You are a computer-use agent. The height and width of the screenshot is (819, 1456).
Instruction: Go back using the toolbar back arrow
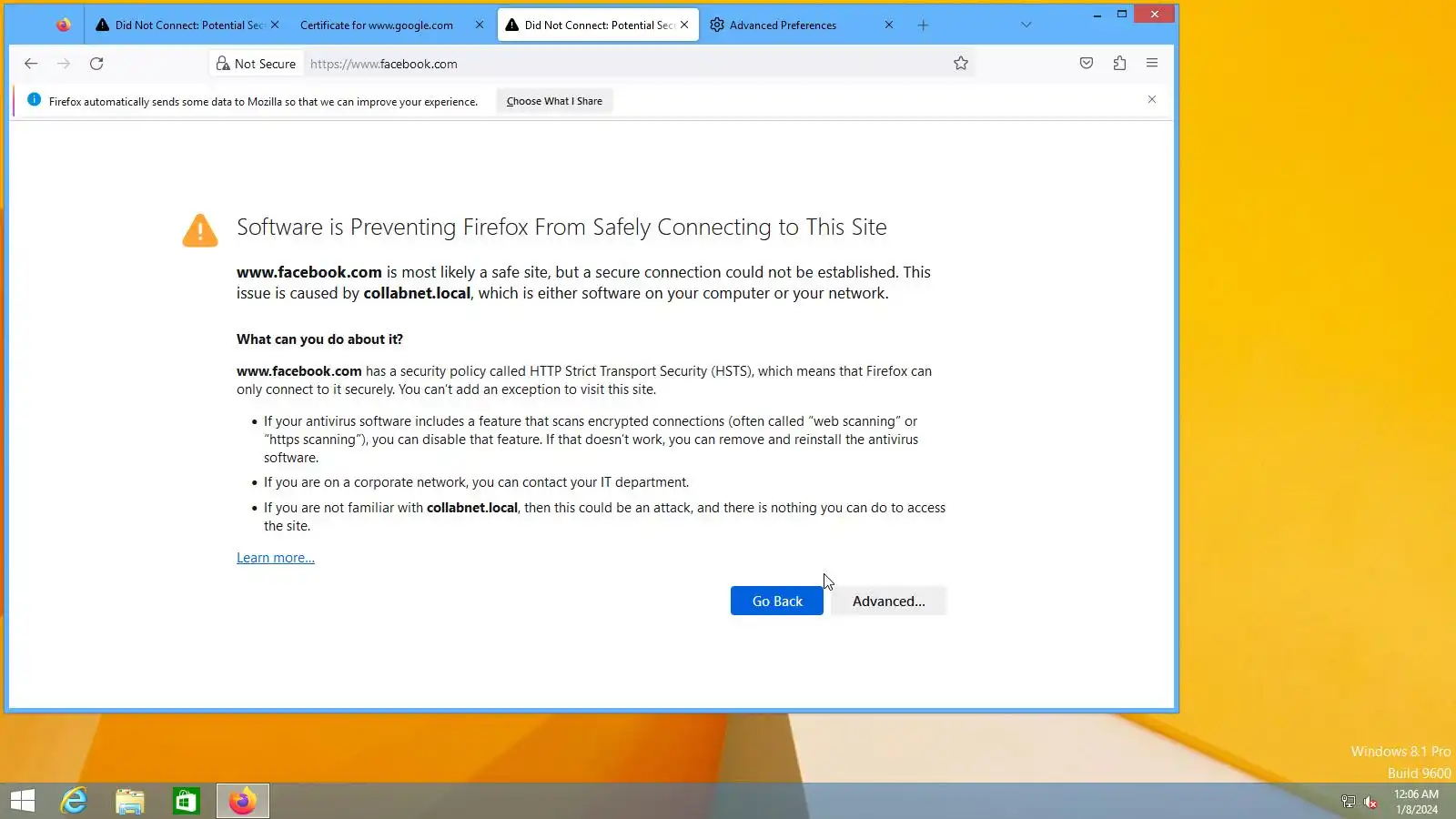(31, 64)
